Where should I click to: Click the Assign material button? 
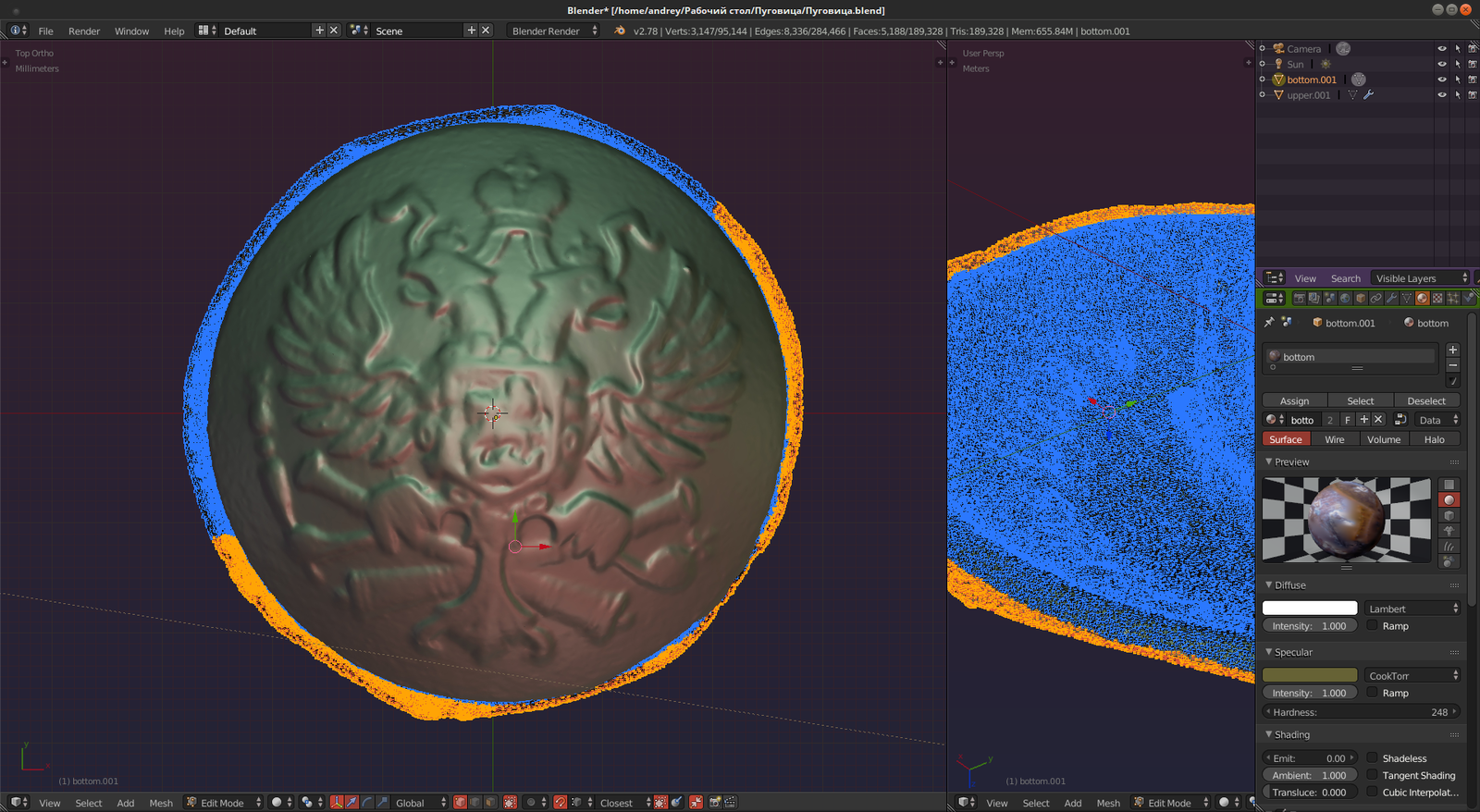point(1295,400)
